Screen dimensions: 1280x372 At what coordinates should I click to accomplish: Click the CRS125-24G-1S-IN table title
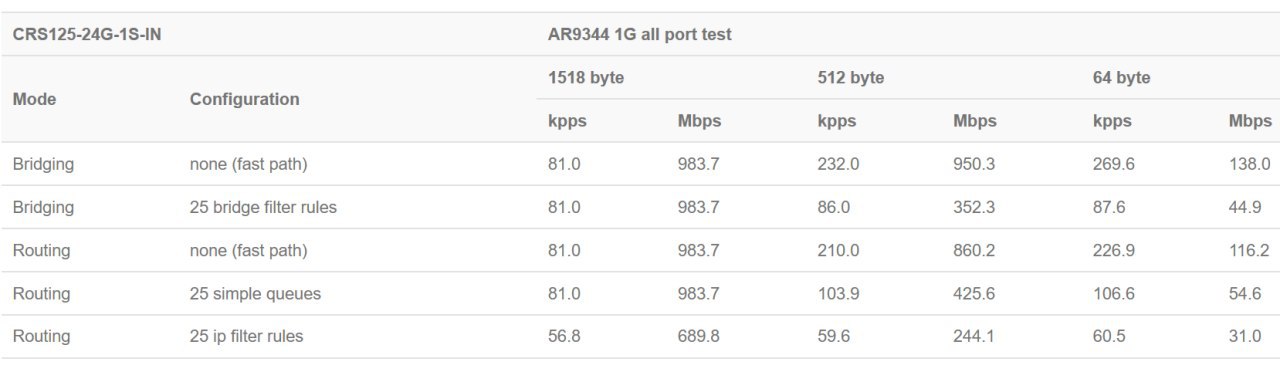tap(87, 34)
